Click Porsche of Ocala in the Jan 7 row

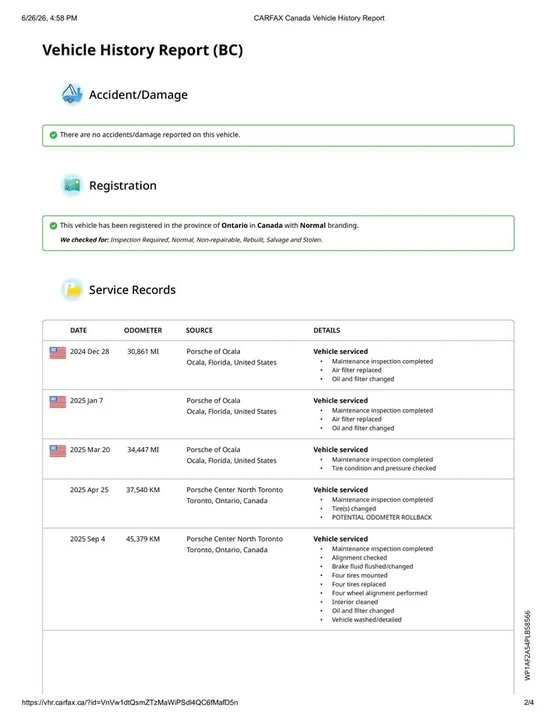213,400
